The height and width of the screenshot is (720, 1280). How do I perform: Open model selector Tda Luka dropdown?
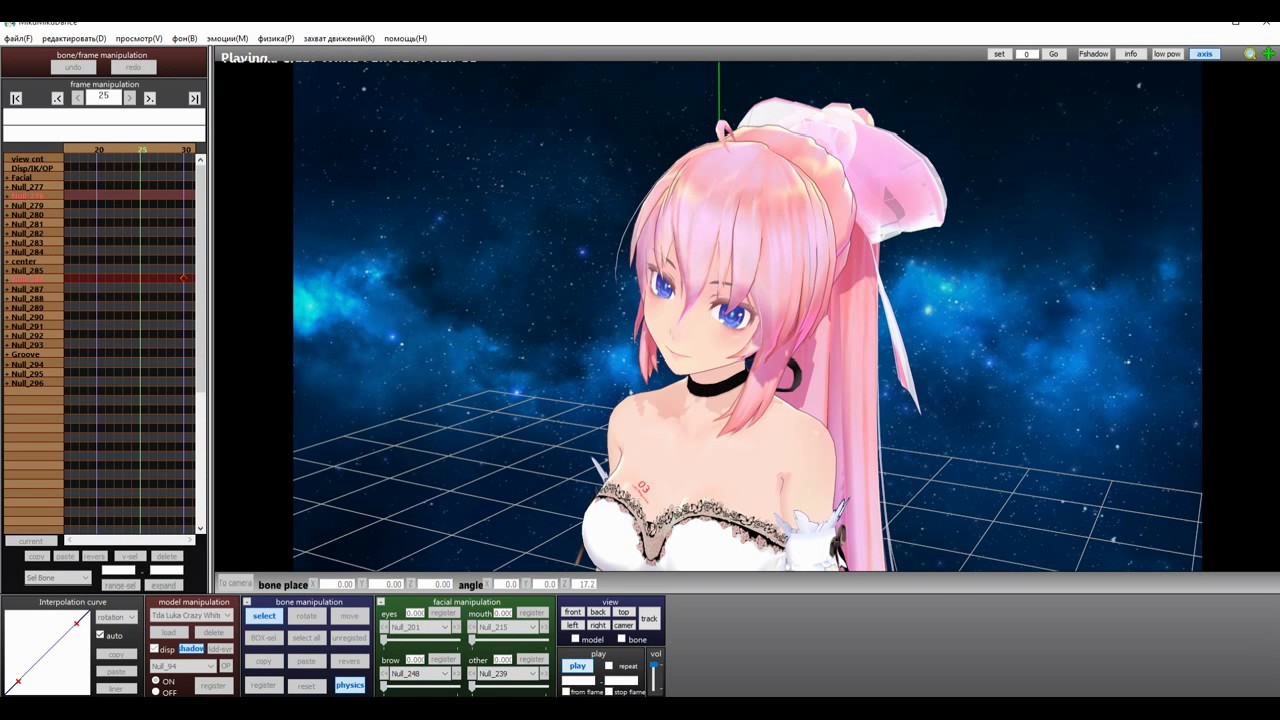pos(191,616)
